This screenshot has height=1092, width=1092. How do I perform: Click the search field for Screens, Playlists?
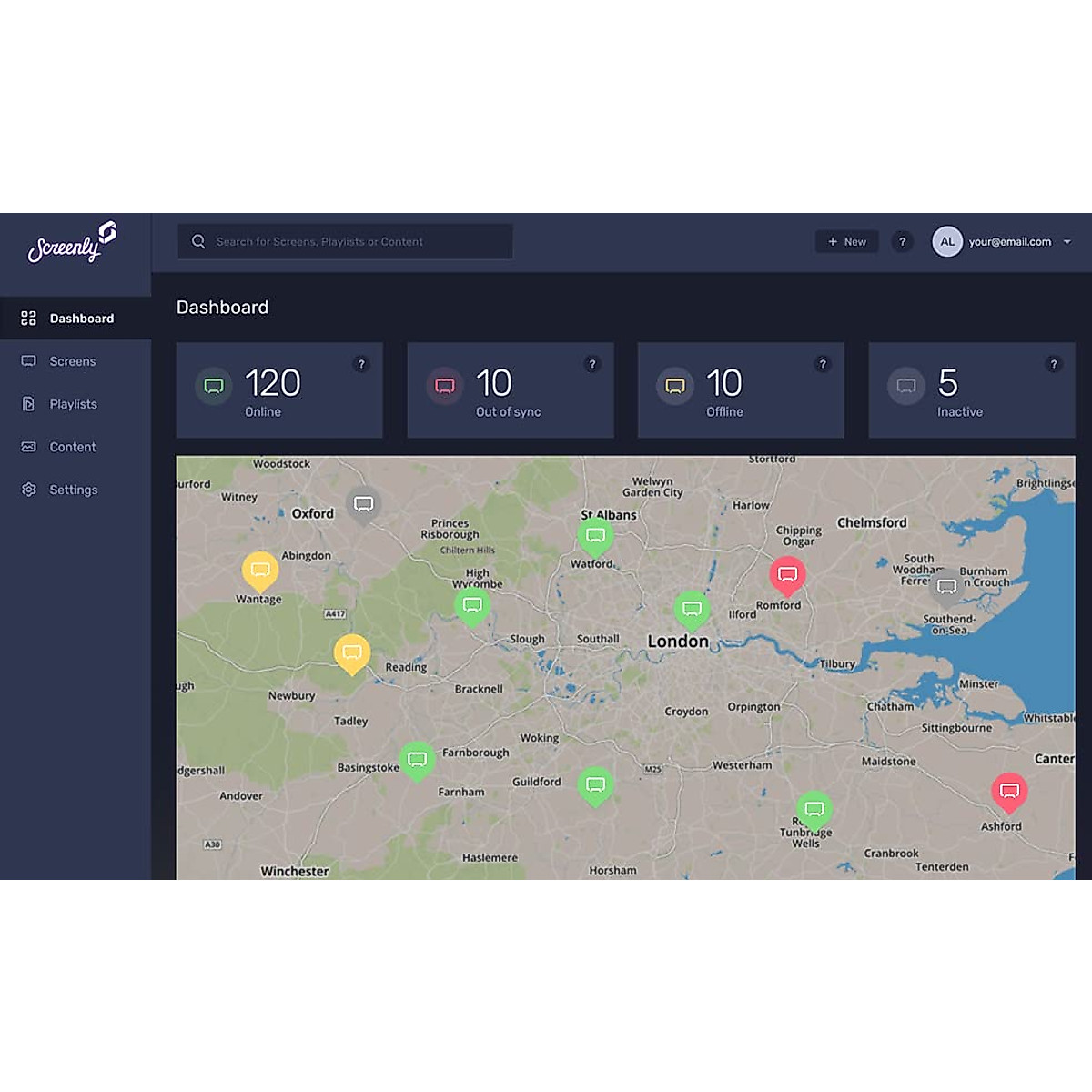pos(346,242)
